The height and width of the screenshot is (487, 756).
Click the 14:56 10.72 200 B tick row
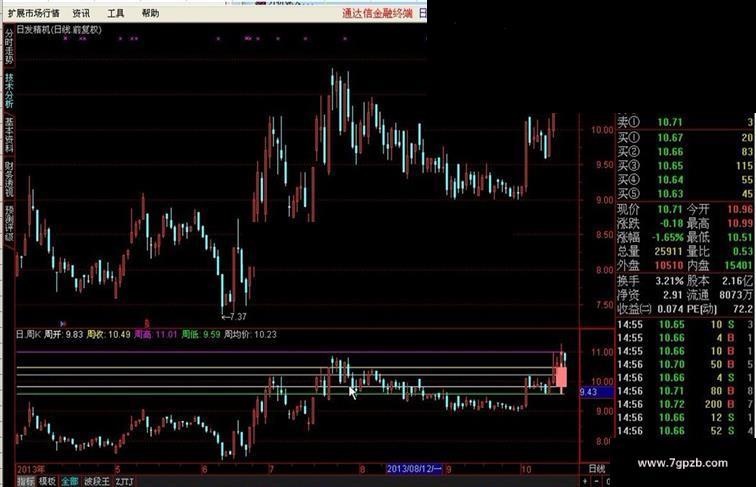[x=685, y=404]
